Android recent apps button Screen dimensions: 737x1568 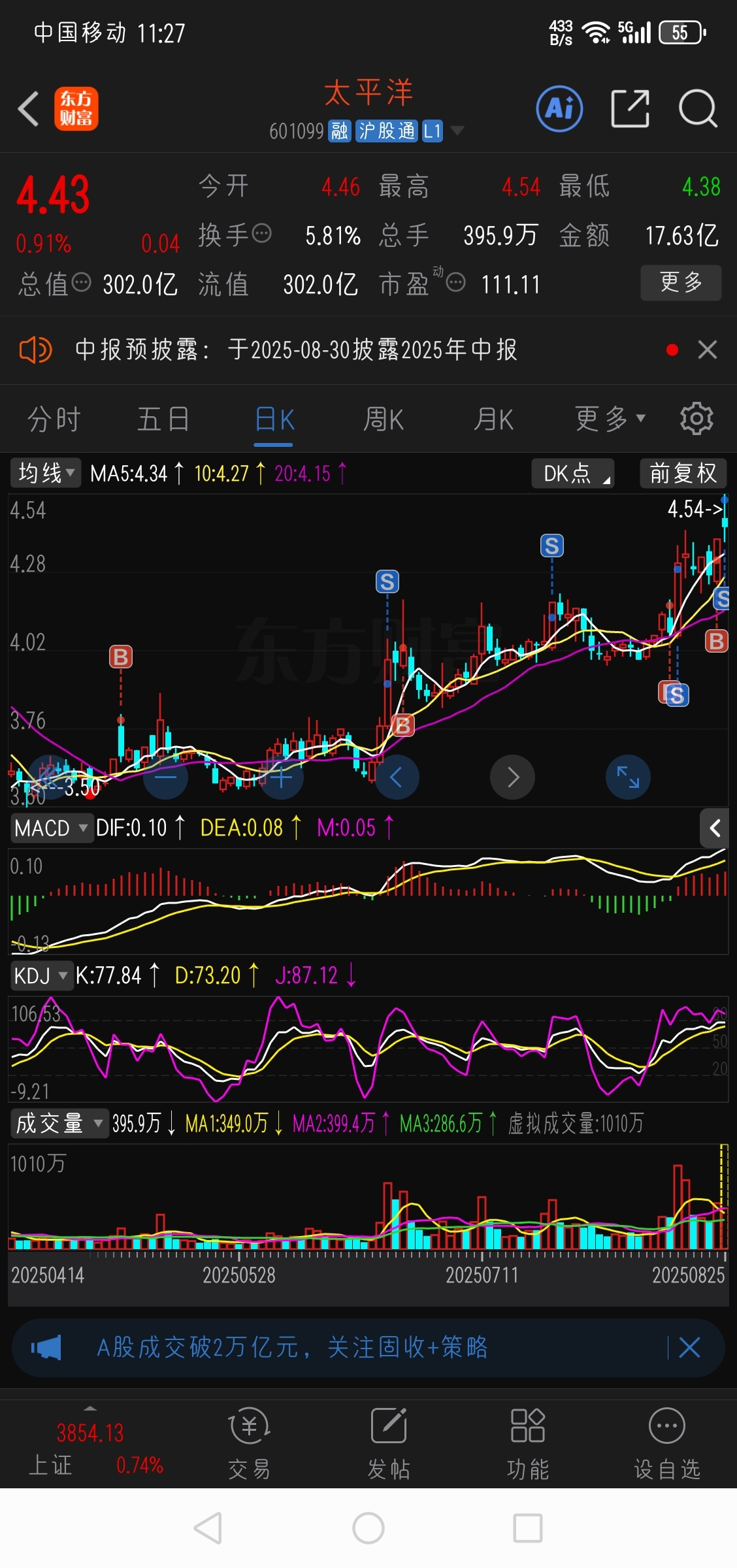click(528, 1529)
